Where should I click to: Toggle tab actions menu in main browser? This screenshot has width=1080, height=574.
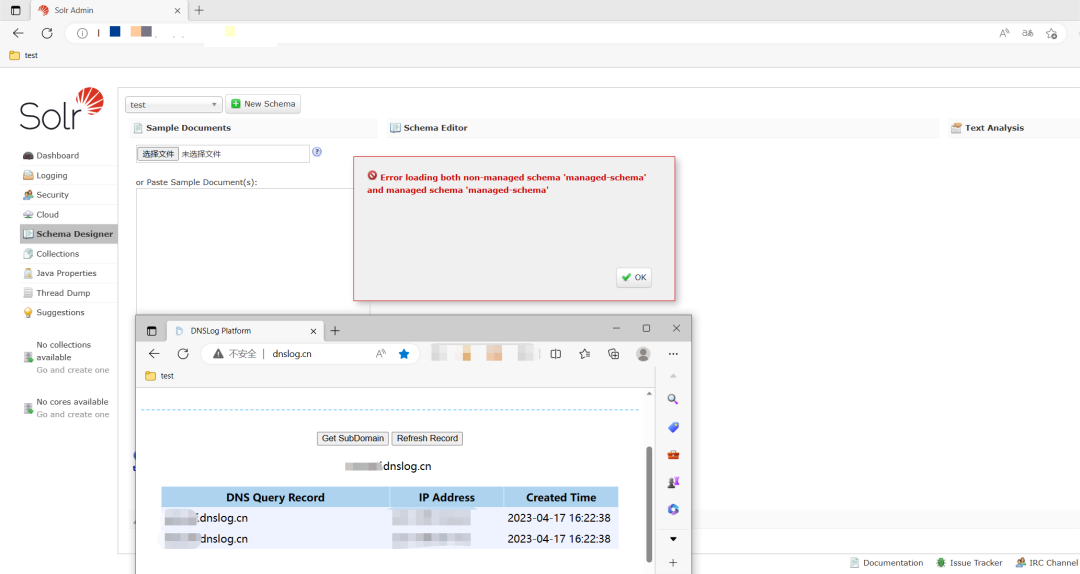pos(15,10)
